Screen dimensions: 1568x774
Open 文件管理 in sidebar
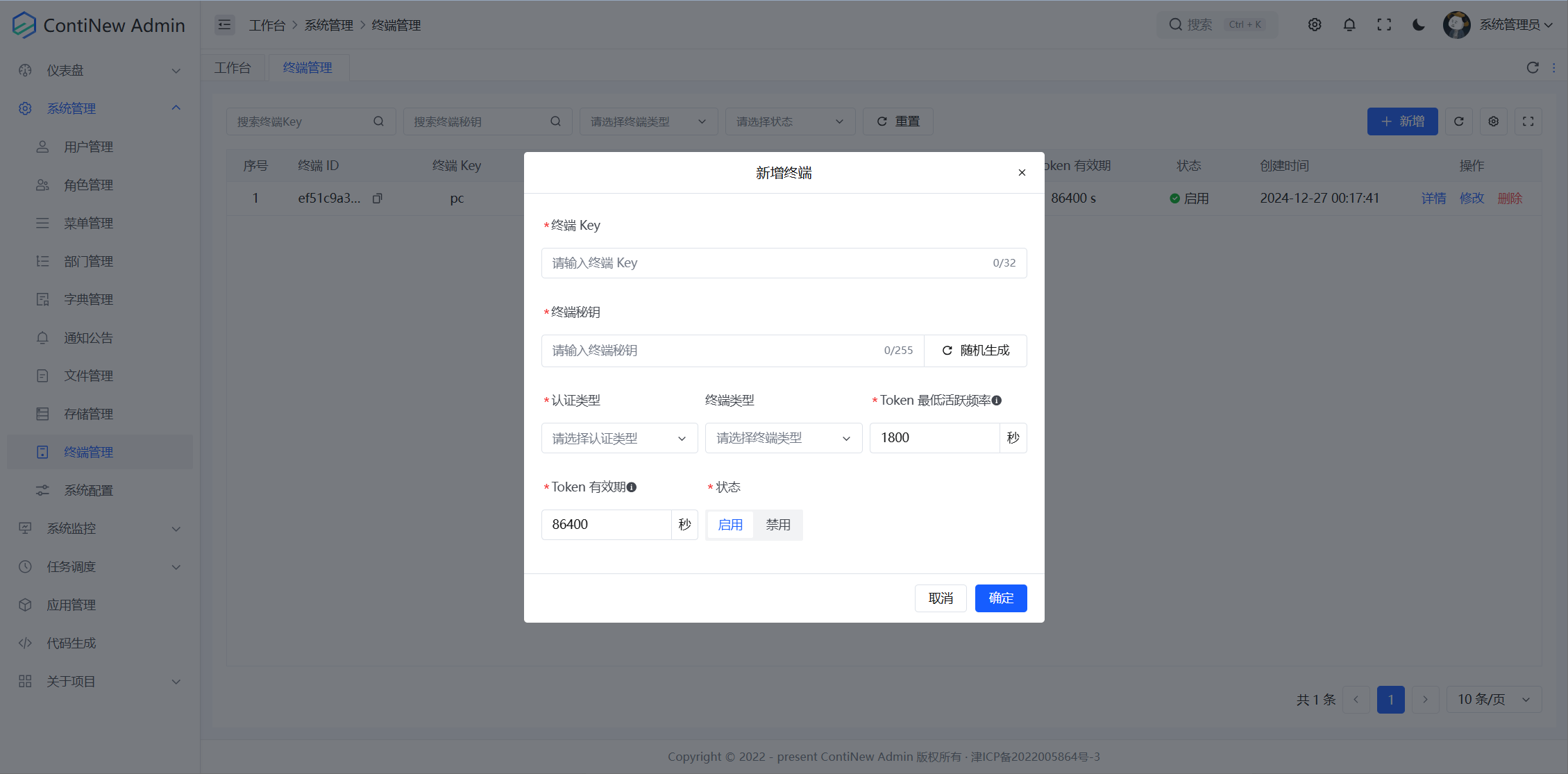100,376
